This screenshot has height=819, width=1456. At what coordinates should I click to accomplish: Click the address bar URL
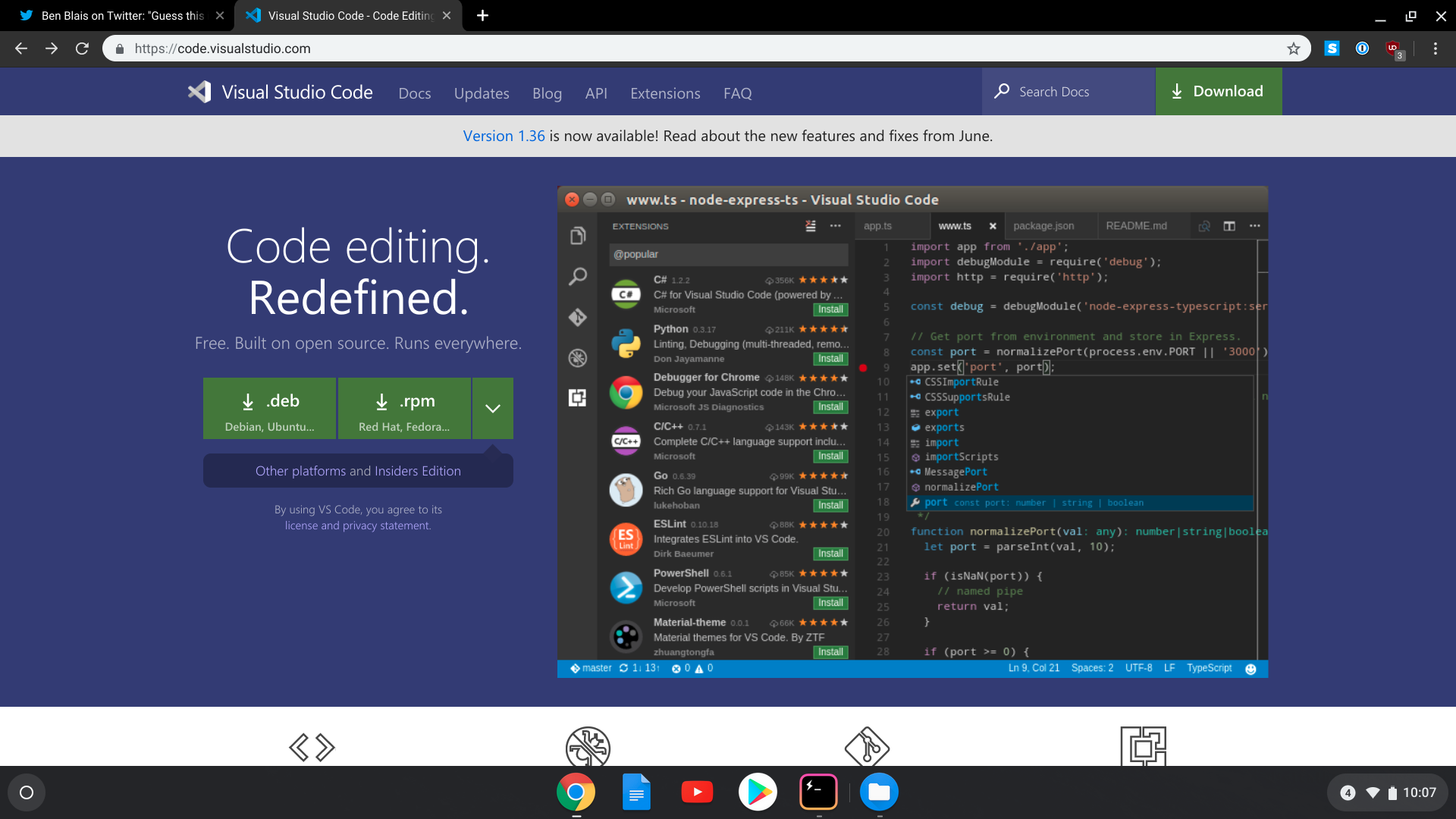point(222,49)
